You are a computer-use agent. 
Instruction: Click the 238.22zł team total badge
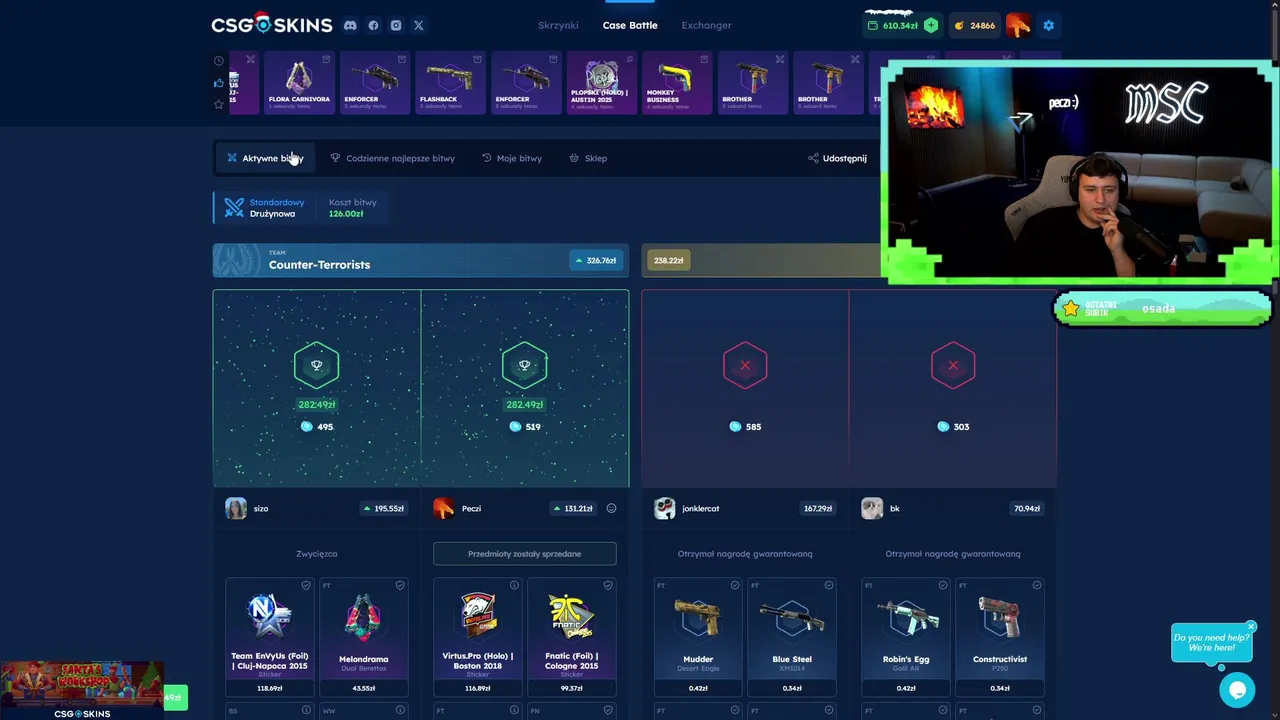click(668, 260)
